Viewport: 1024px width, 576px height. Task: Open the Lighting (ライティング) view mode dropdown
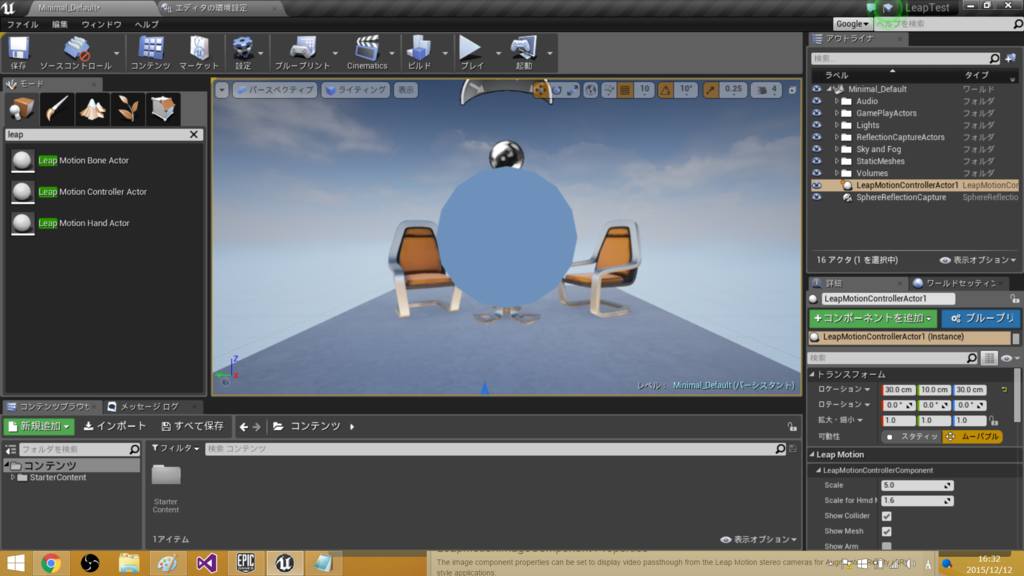coord(355,90)
